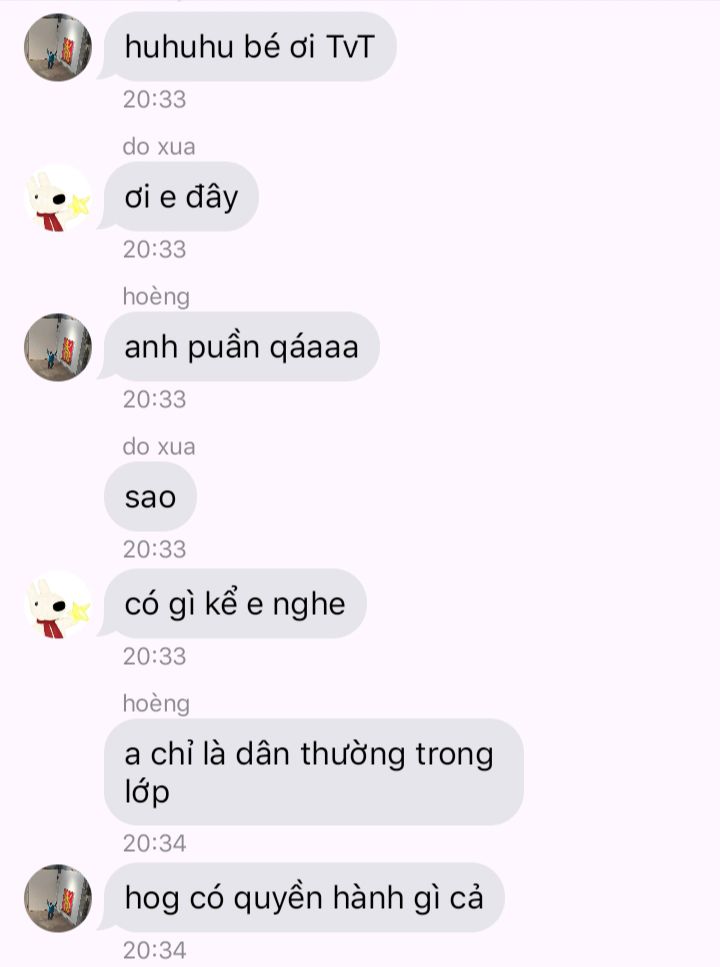Screen dimensions: 720x967
Task: Tap the 20:33 timestamp under "có gì kể e nghe"
Action: [x=154, y=656]
